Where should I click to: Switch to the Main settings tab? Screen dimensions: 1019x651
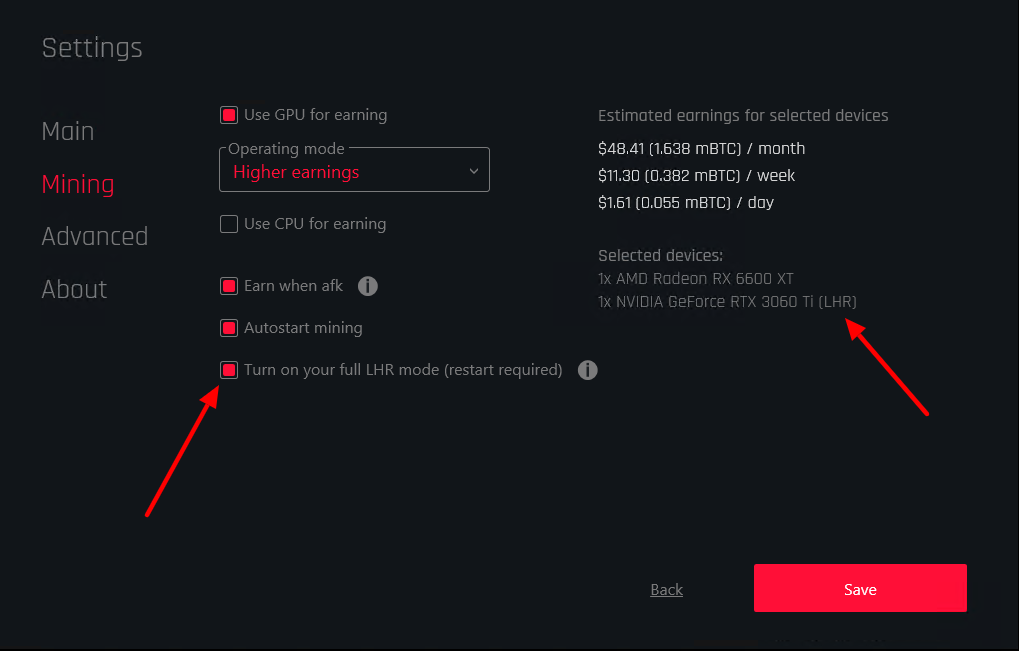coord(68,131)
